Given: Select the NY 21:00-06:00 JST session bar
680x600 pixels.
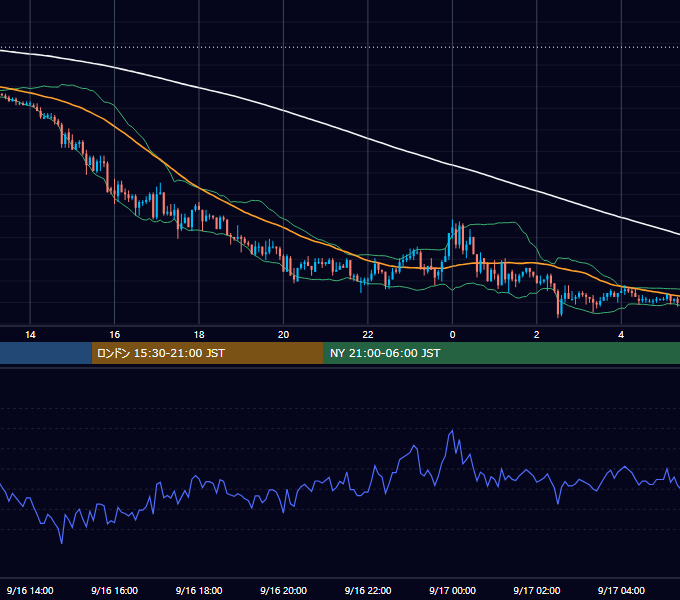Looking at the screenshot, I should (502, 353).
